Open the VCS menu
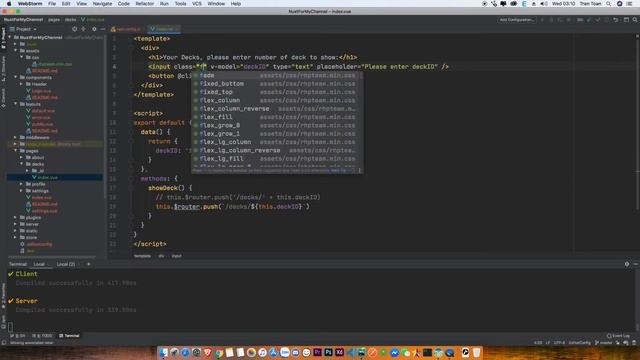Viewport: 640px width, 360px height. coord(197,4)
